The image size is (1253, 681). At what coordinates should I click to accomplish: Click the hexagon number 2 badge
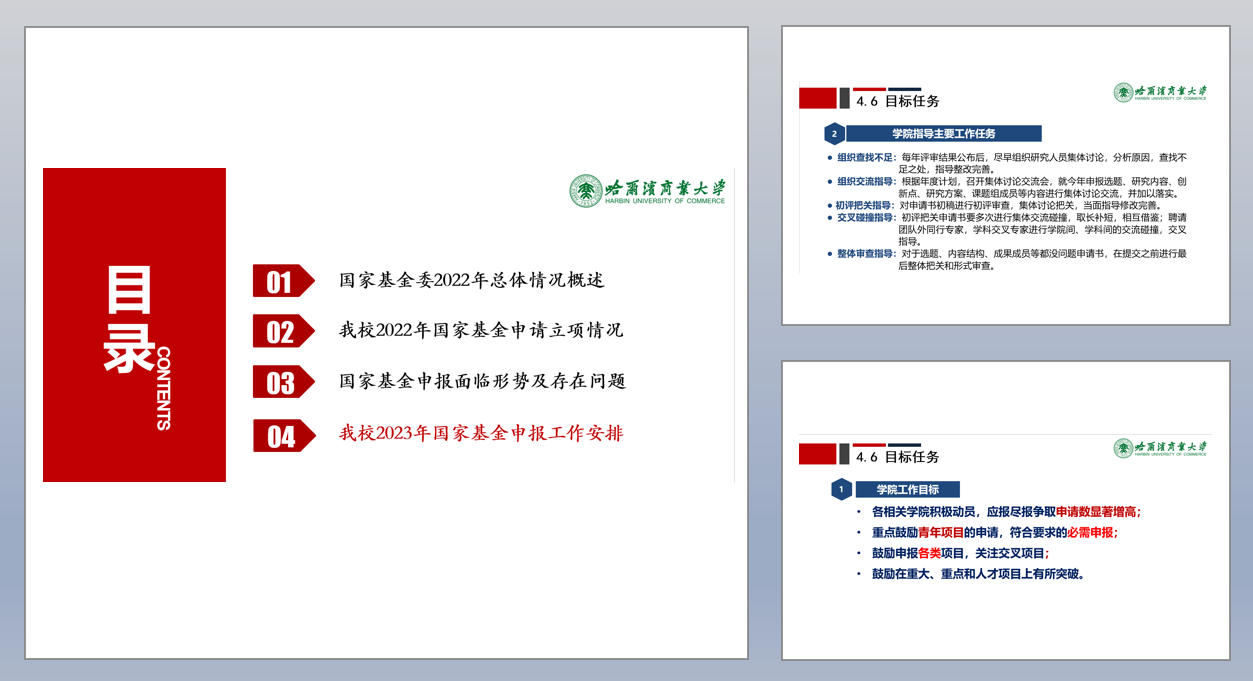(834, 134)
